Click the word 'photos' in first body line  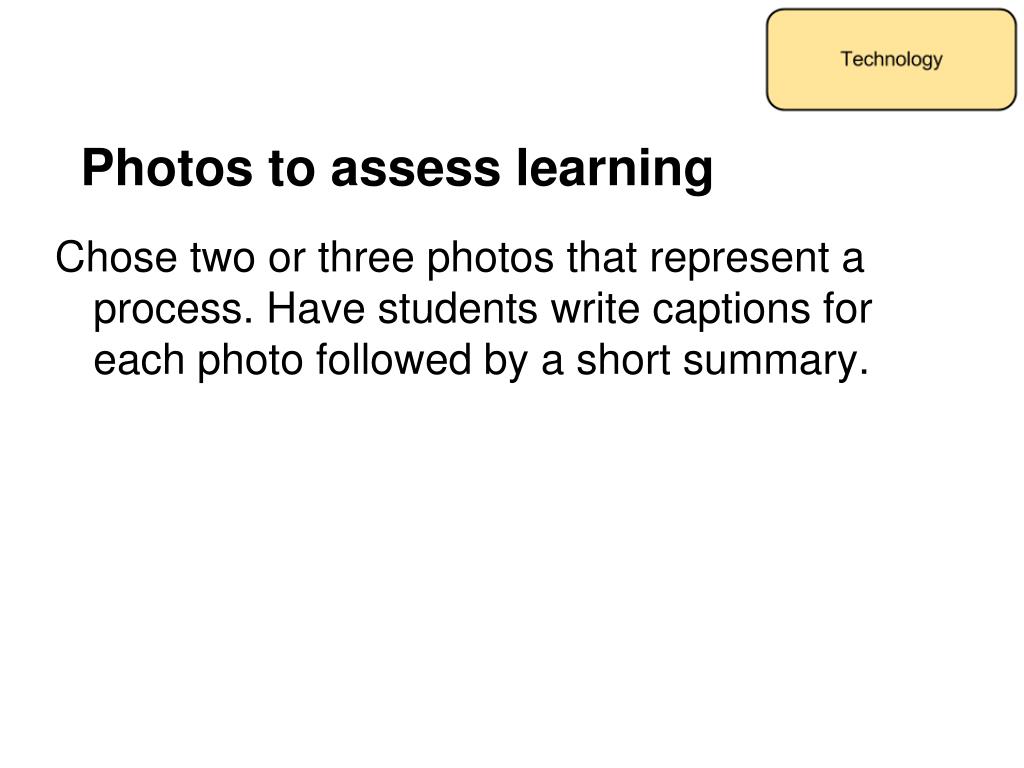tap(490, 259)
